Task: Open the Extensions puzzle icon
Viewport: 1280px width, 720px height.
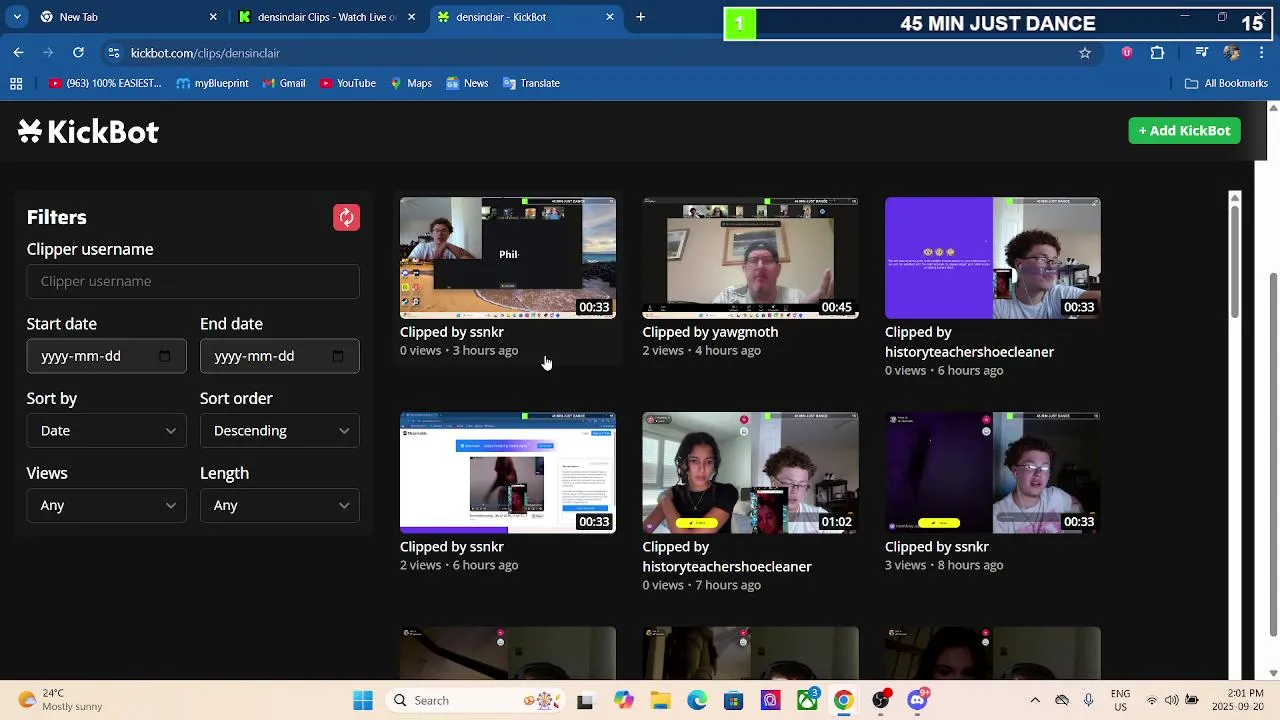Action: (1158, 53)
